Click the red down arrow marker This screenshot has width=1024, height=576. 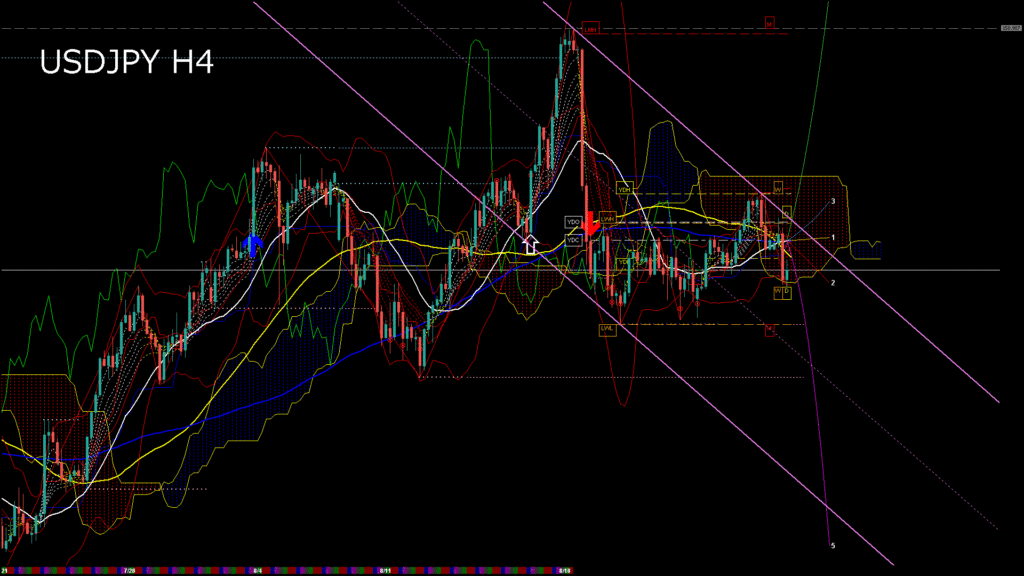pyautogui.click(x=591, y=222)
